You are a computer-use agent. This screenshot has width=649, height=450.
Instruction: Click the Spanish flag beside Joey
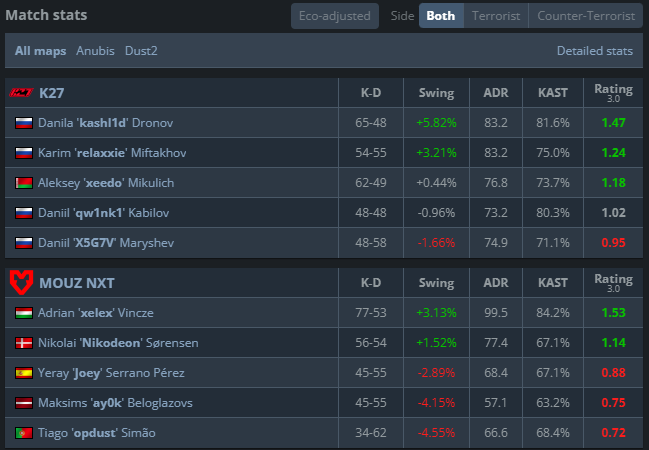click(24, 373)
